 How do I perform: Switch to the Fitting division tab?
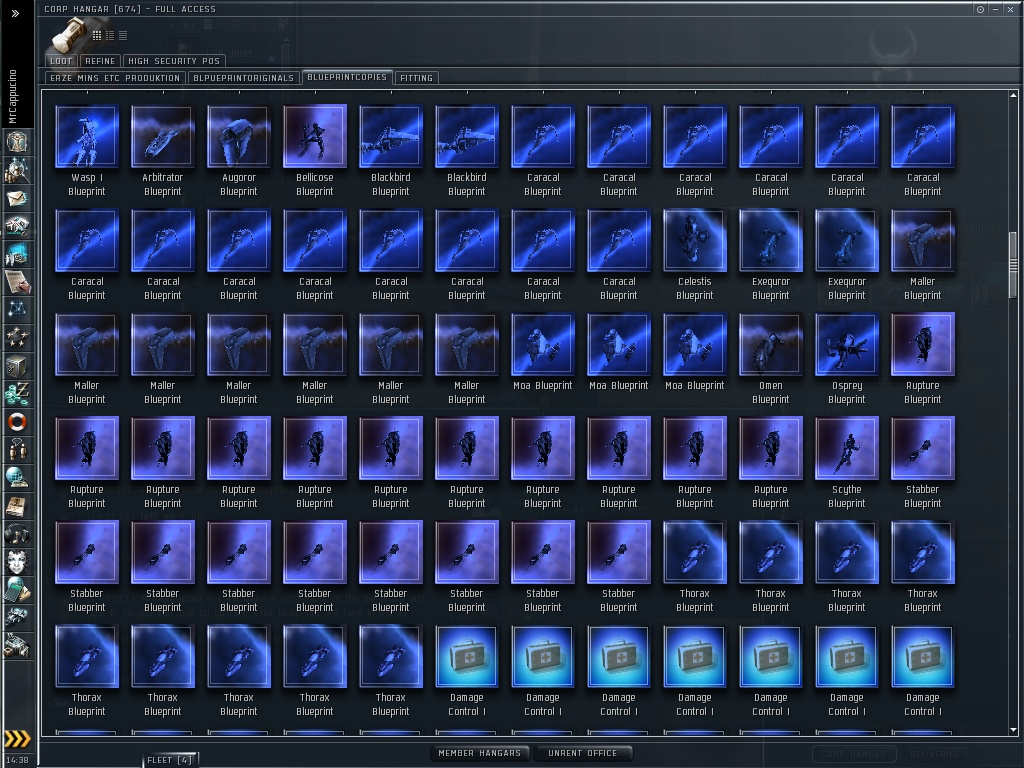pyautogui.click(x=416, y=78)
